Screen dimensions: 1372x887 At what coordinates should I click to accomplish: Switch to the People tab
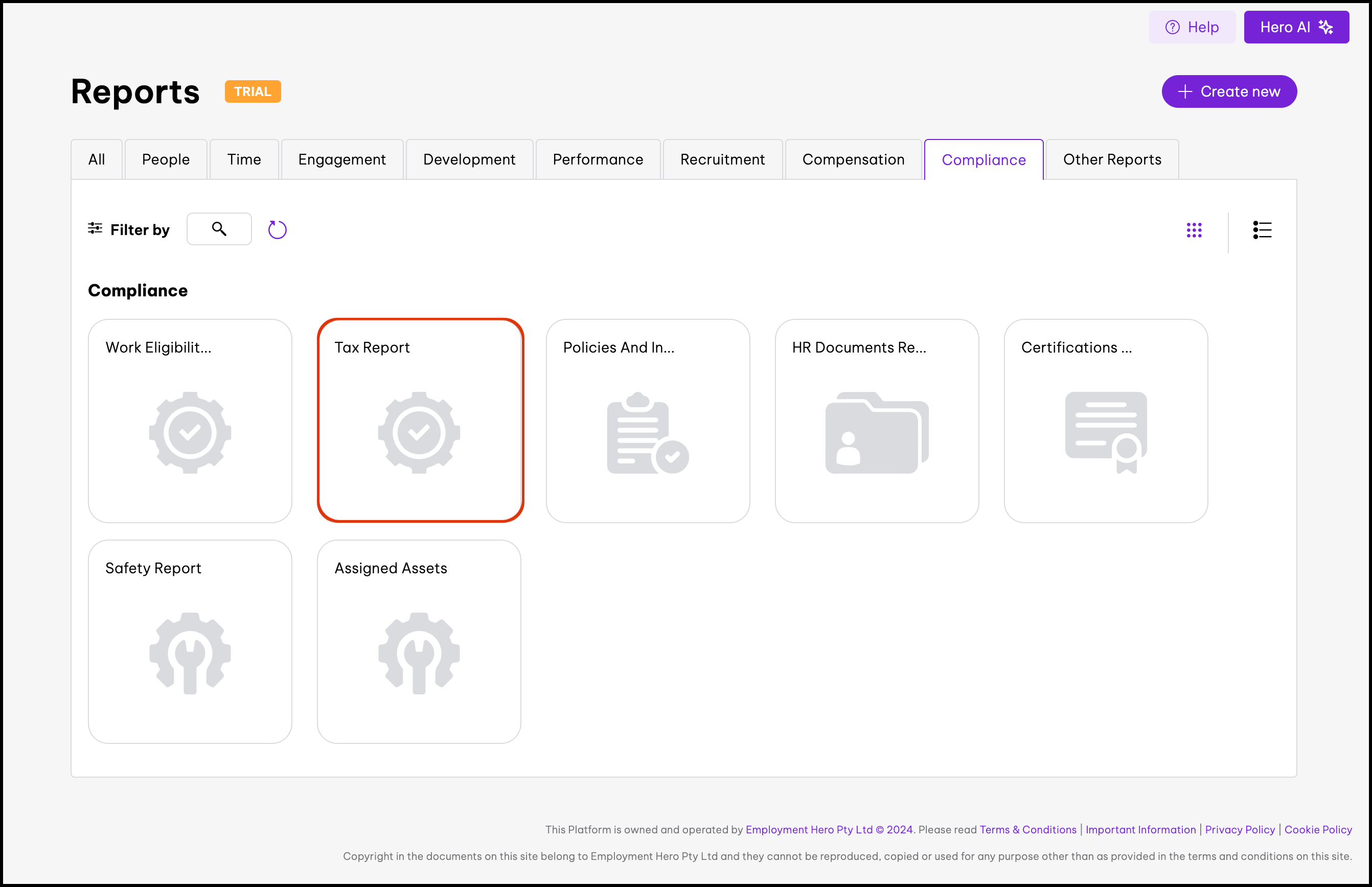pos(166,159)
